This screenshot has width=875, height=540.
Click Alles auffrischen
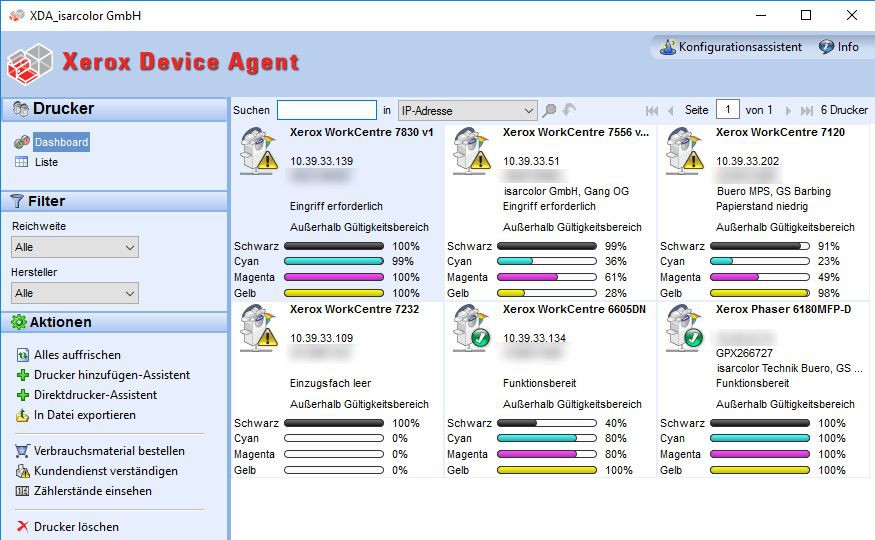77,355
